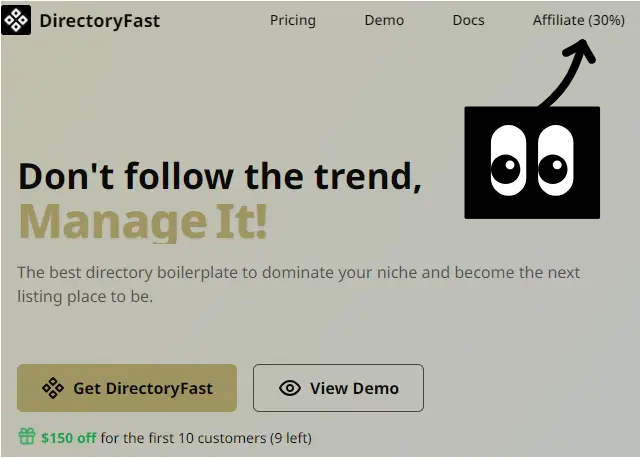Click diamond icon inside Get DirectoryFast button
641x458 pixels.
[53, 388]
